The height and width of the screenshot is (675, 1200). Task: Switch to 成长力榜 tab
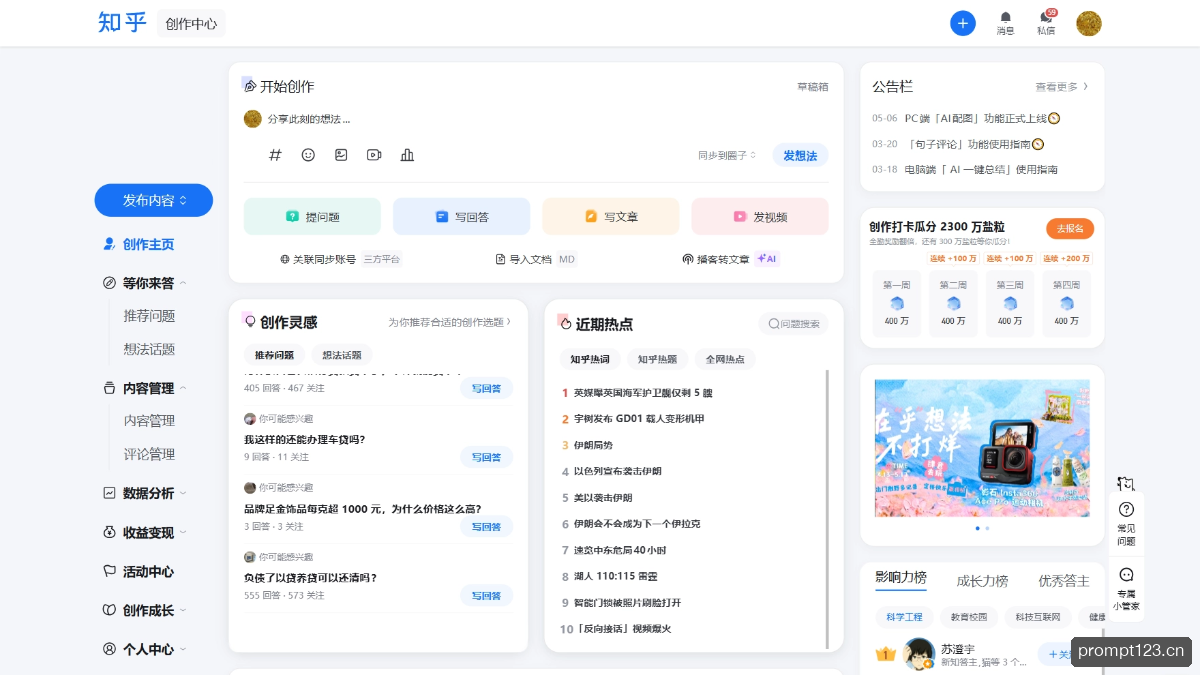coord(982,581)
